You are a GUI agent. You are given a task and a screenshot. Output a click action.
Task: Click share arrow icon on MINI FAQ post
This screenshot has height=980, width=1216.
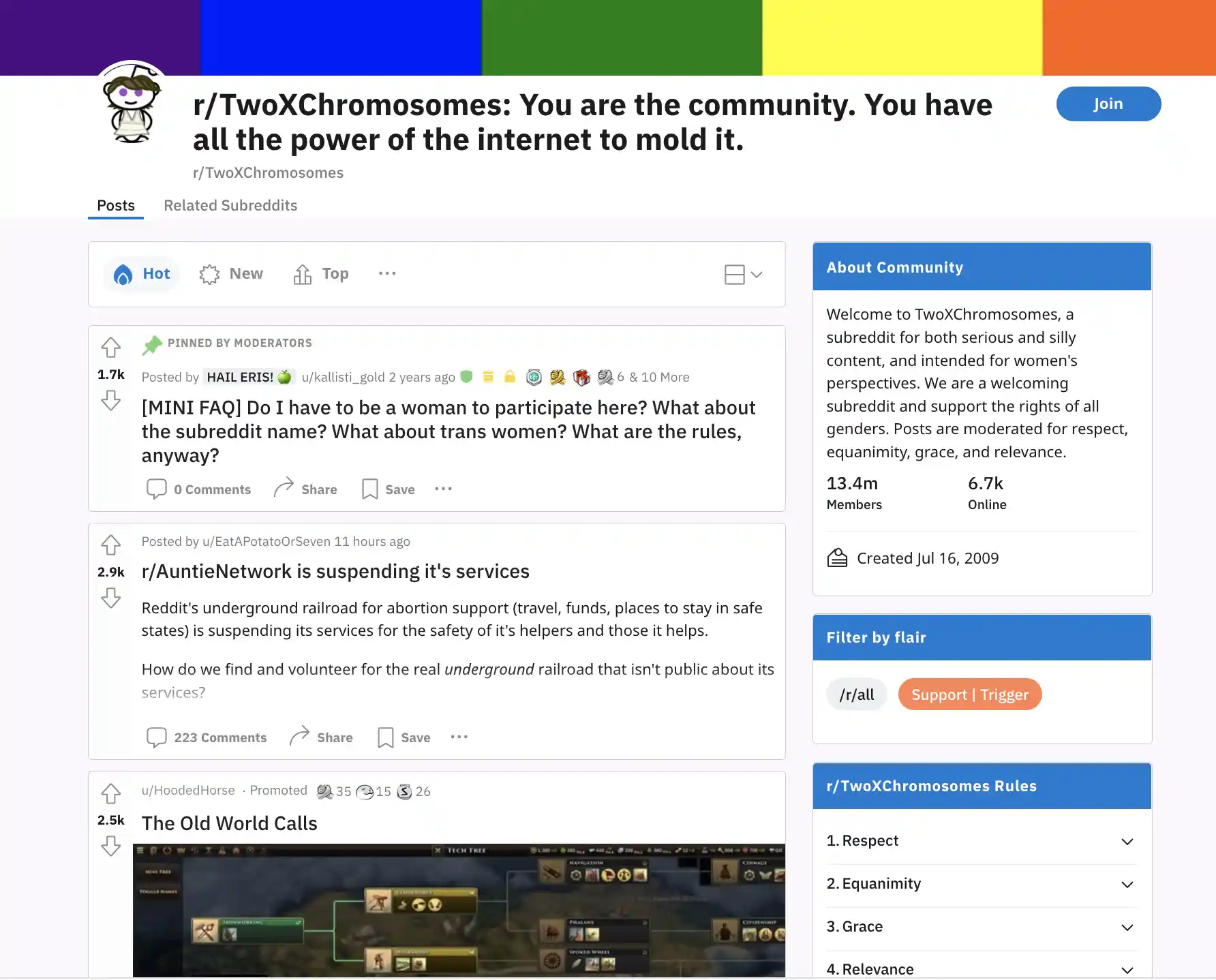[284, 487]
